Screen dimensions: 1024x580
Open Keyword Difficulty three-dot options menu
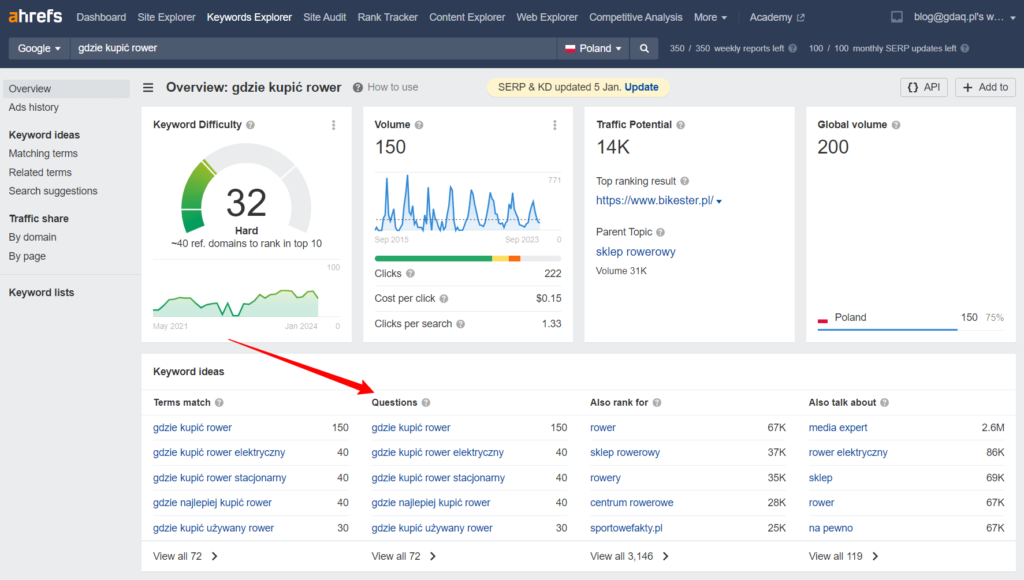click(x=333, y=125)
